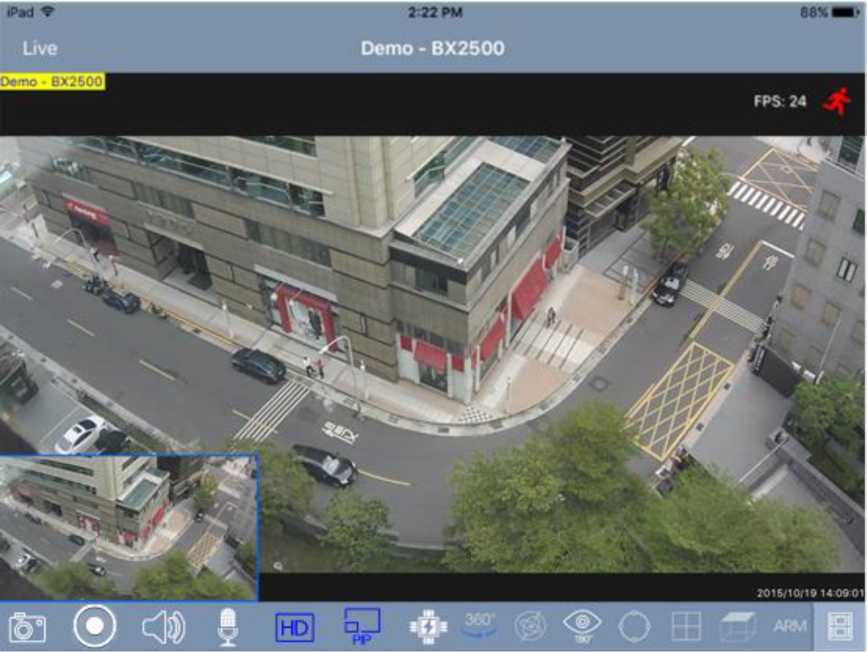Start recording with the record button

tap(95, 627)
